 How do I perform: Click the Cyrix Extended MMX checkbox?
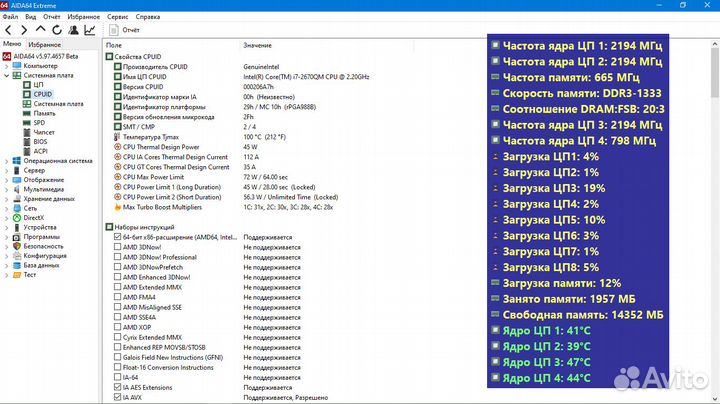[118, 337]
